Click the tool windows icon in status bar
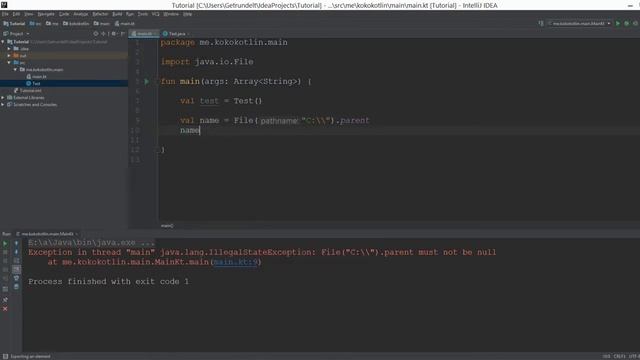The width and height of the screenshot is (640, 360). click(x=5, y=356)
